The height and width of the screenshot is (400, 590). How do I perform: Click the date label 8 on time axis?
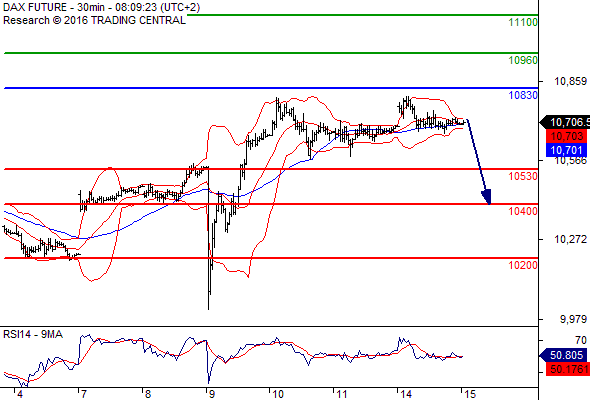coord(148,394)
